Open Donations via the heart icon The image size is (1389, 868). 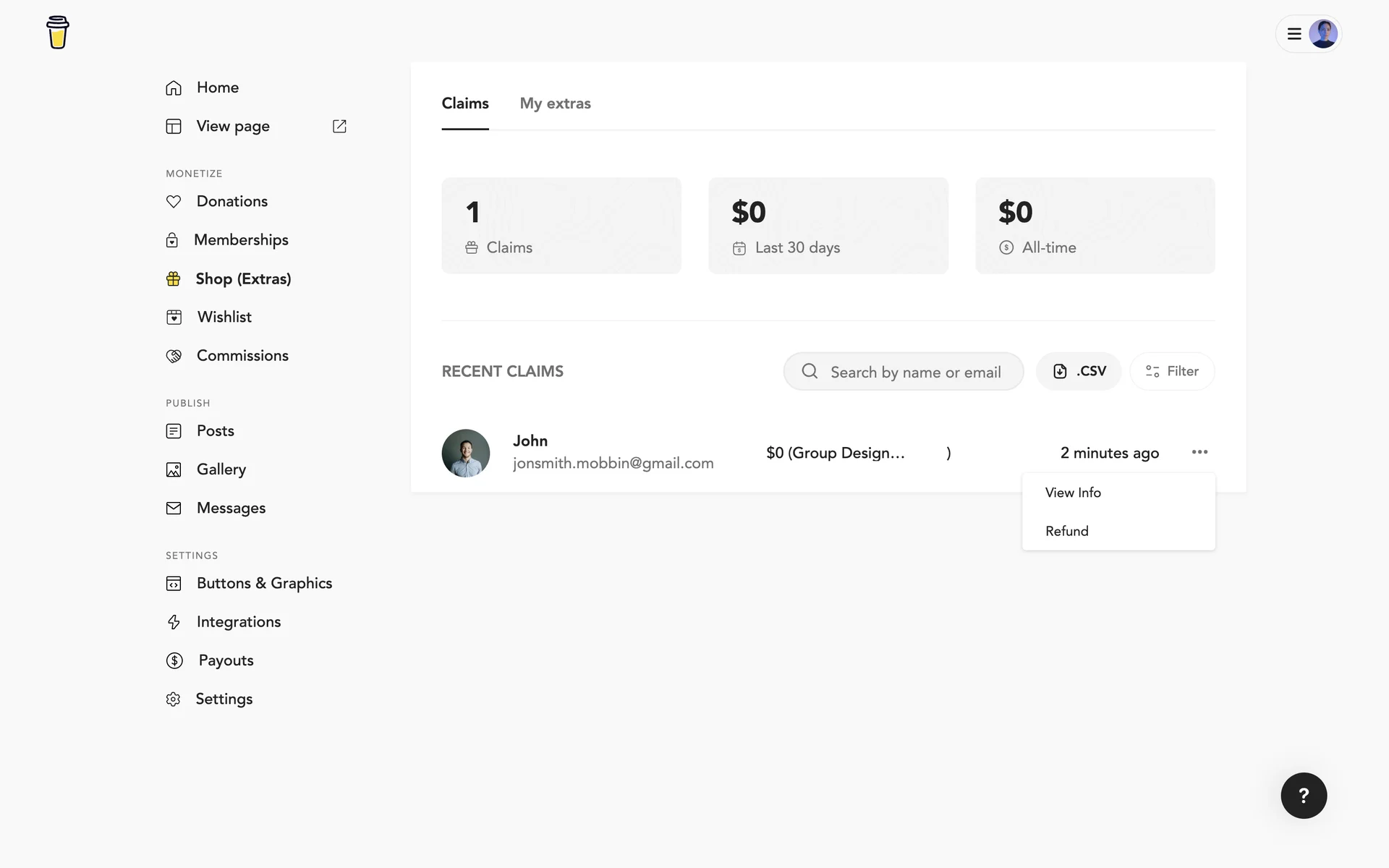point(174,202)
